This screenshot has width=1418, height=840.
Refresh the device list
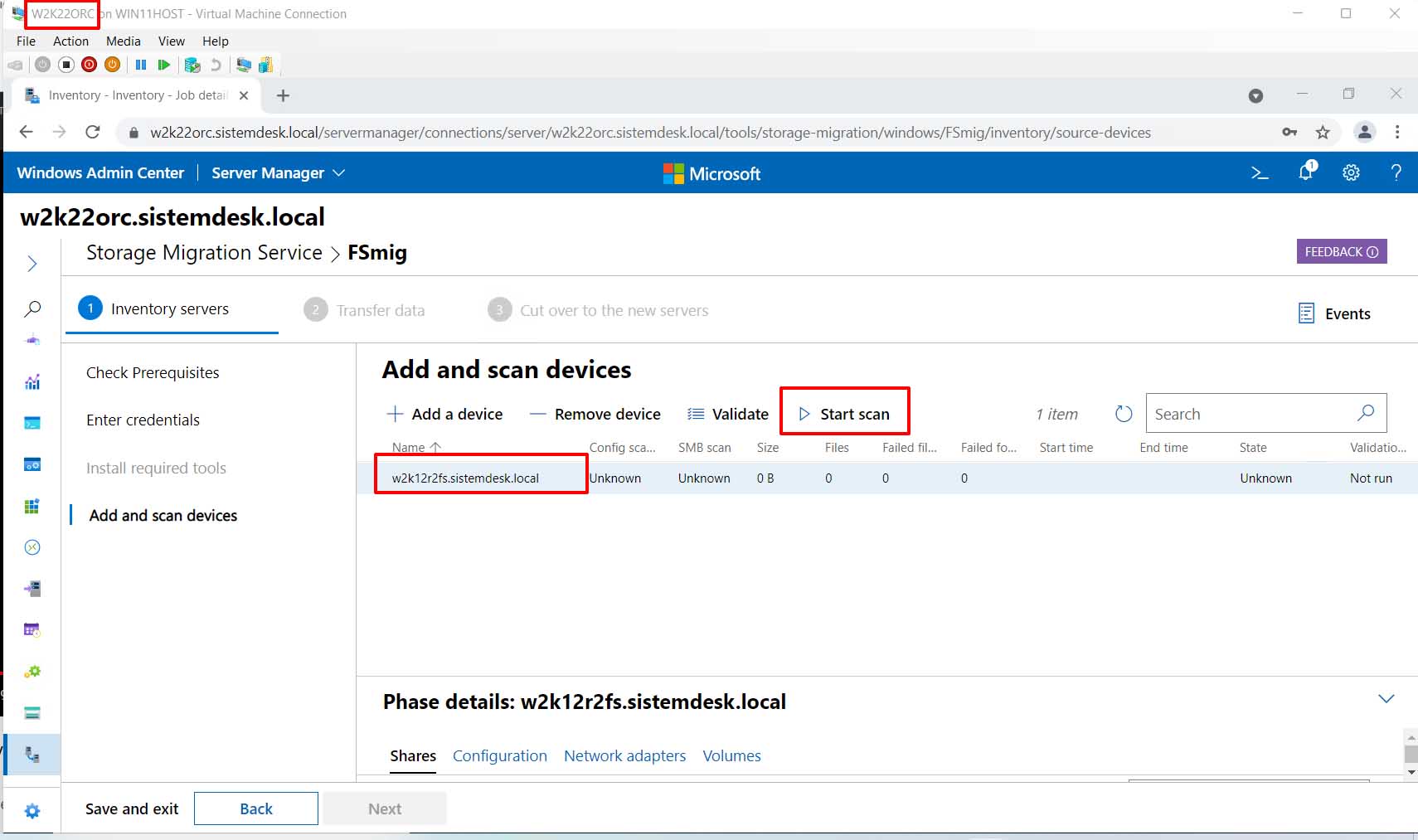click(1124, 414)
